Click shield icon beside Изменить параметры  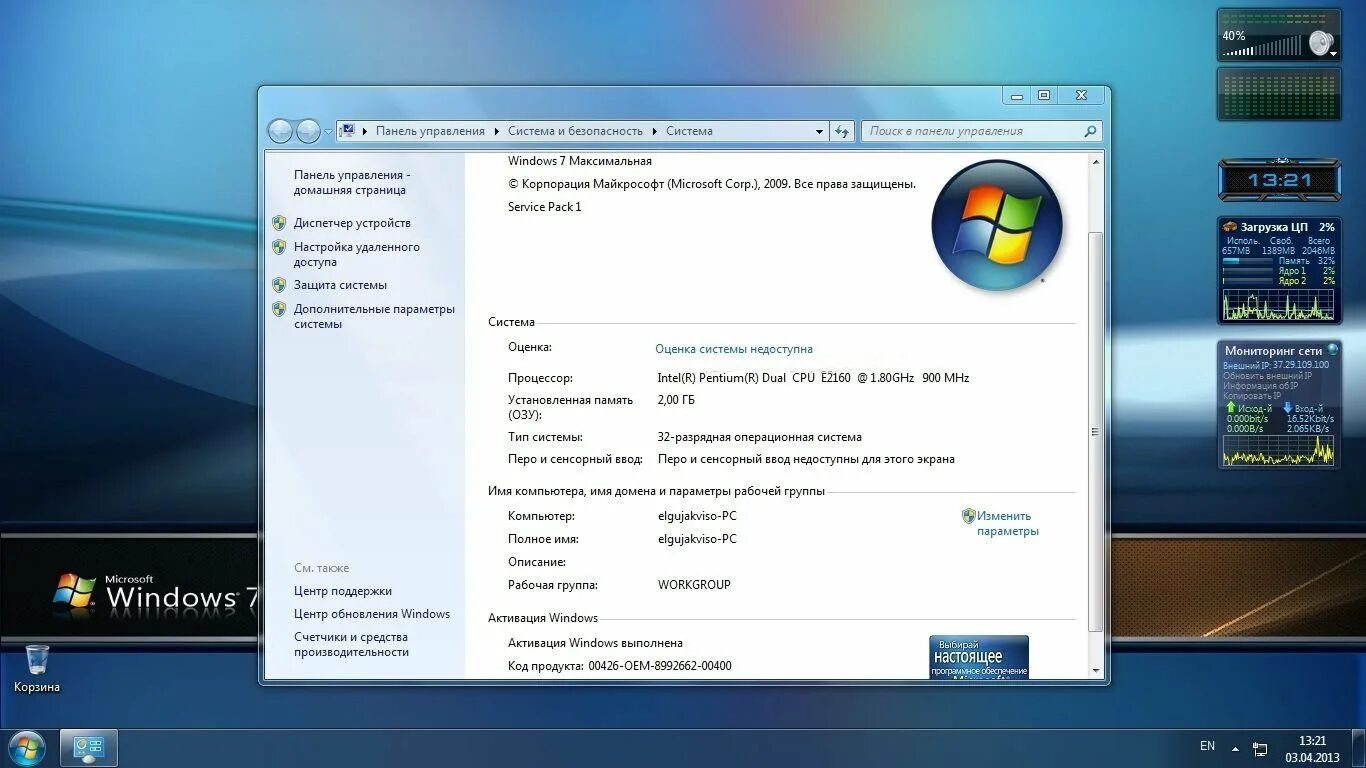point(968,516)
